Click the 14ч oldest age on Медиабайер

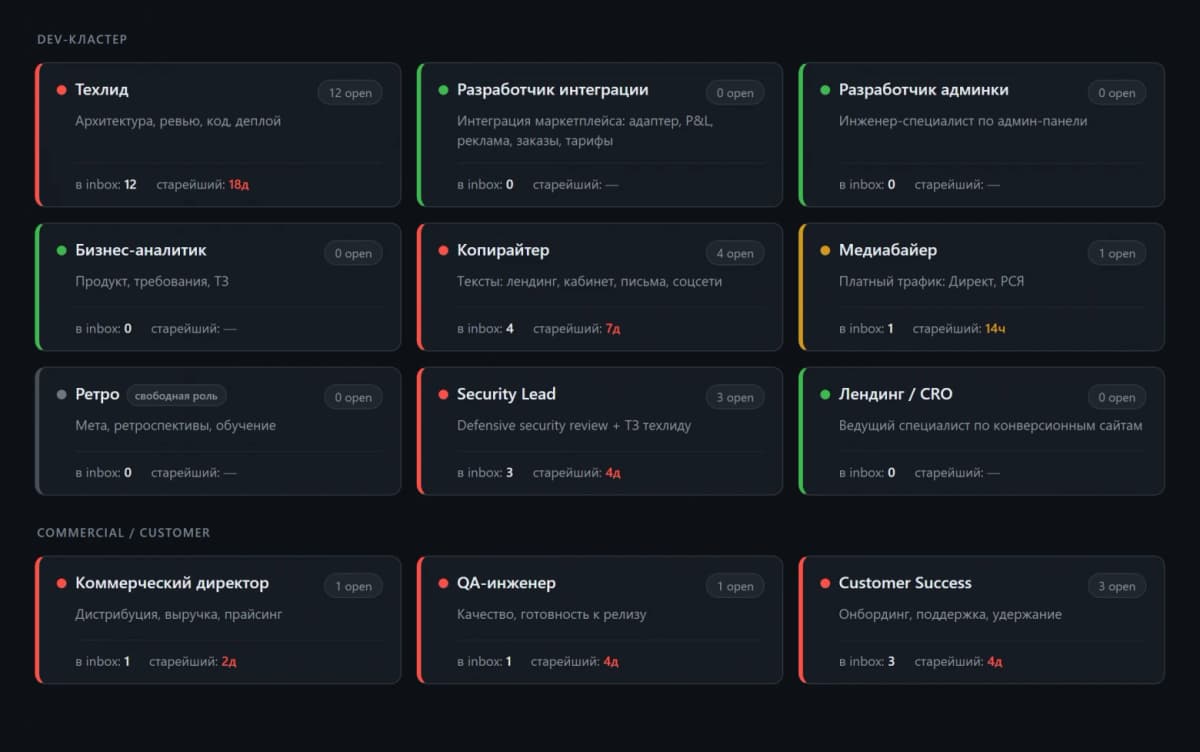[x=995, y=328]
